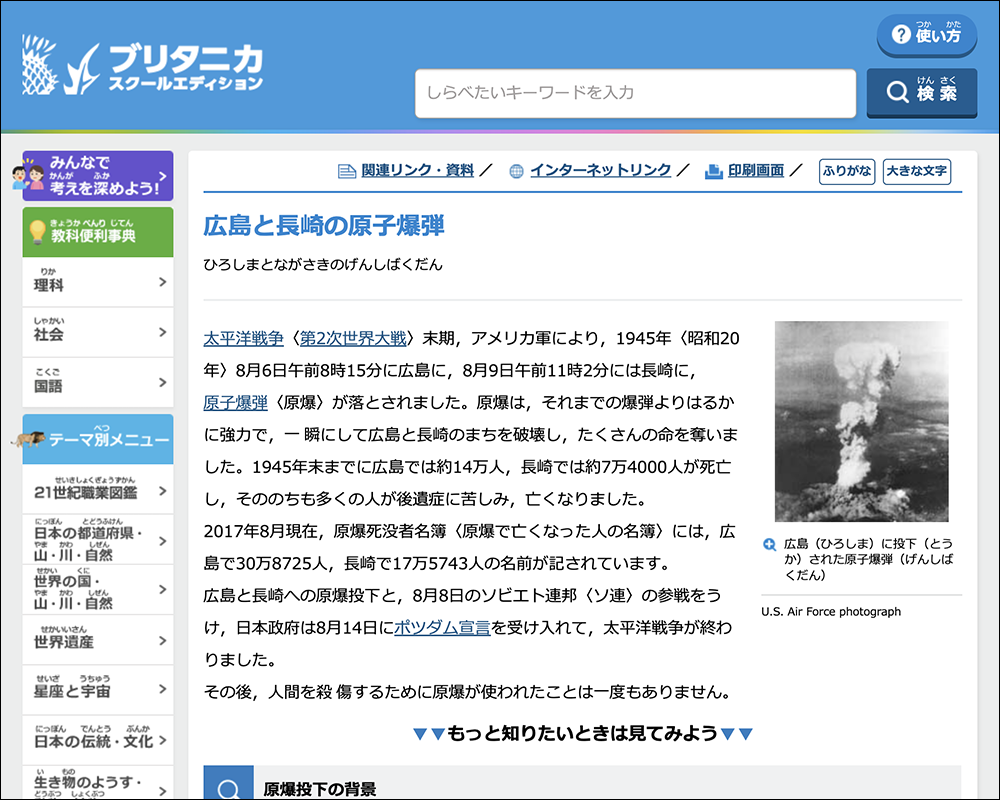Click the Britannica School Edition logo

pyautogui.click(x=142, y=65)
